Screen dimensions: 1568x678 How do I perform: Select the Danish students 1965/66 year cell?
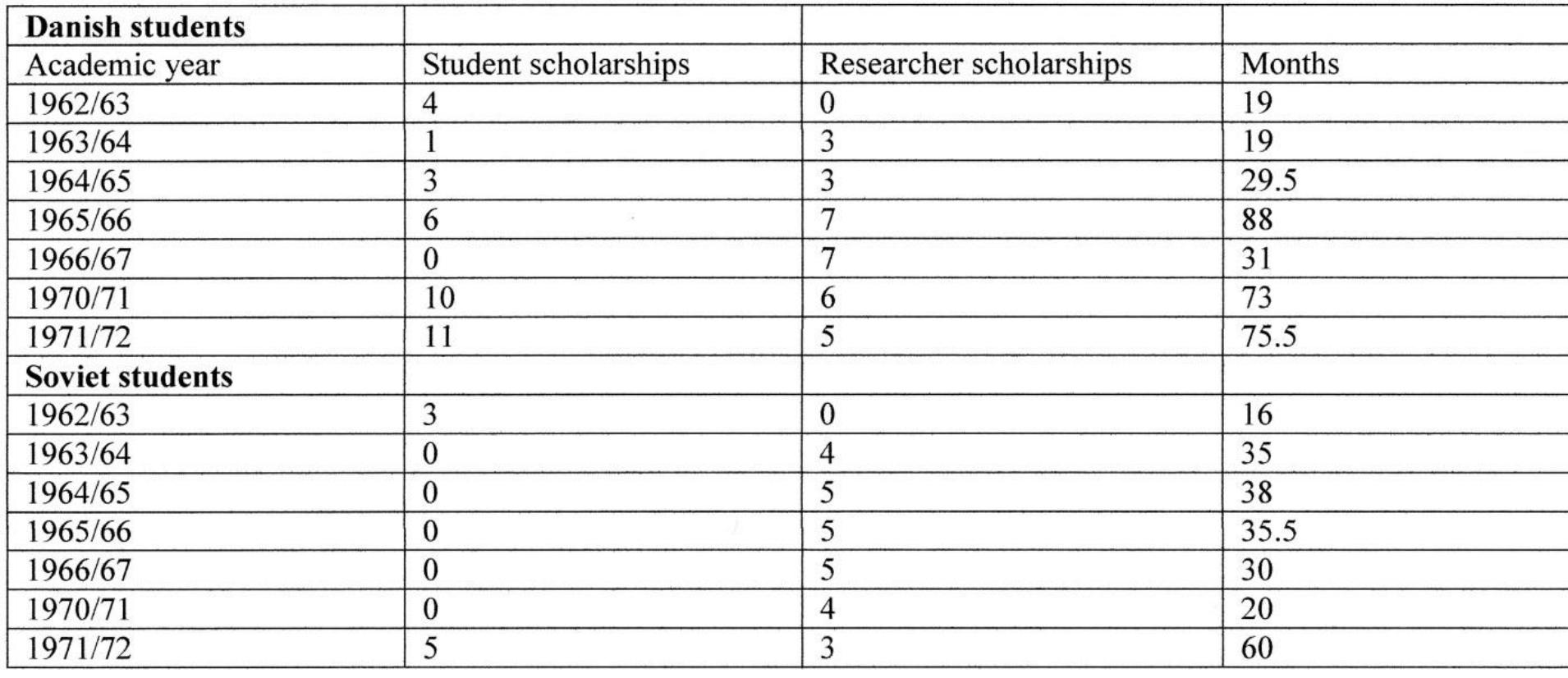pos(79,220)
